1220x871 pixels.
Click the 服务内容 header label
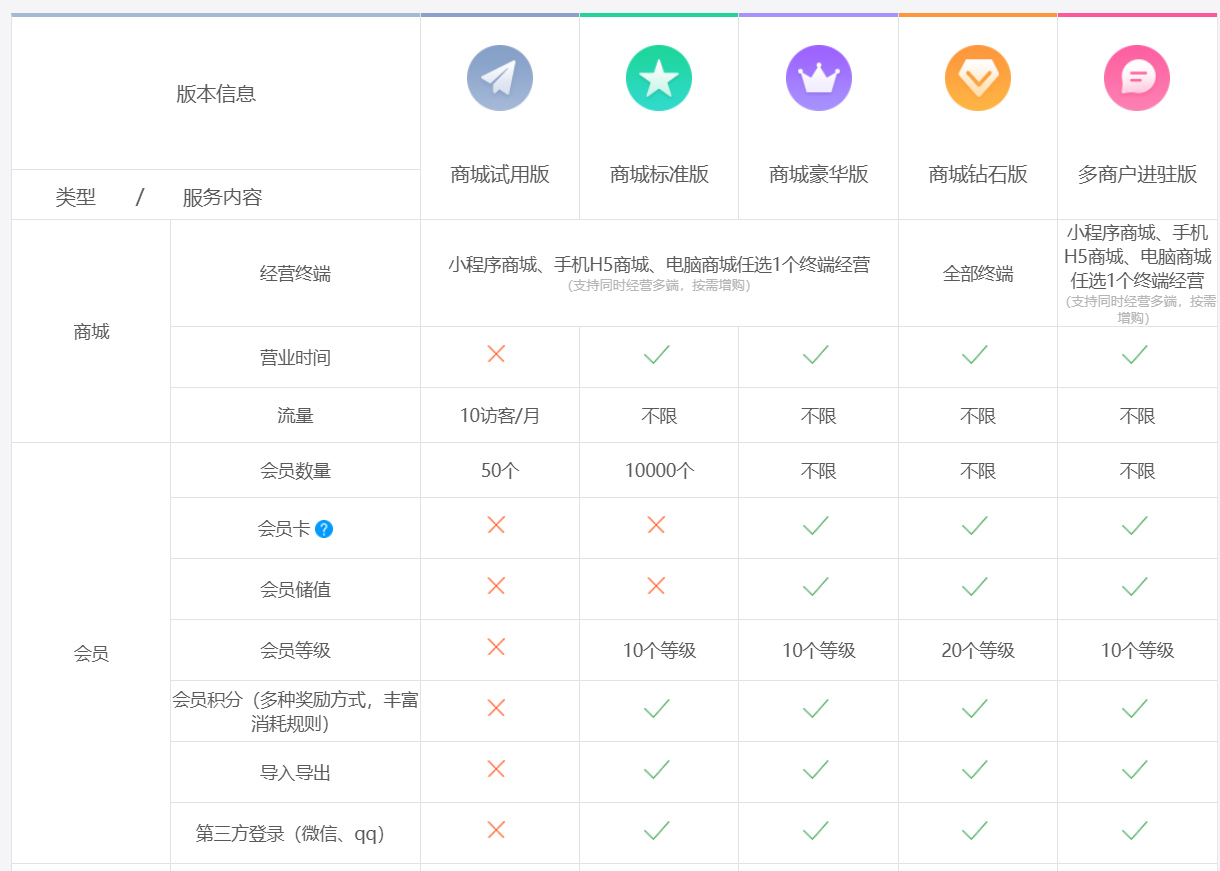(x=222, y=198)
